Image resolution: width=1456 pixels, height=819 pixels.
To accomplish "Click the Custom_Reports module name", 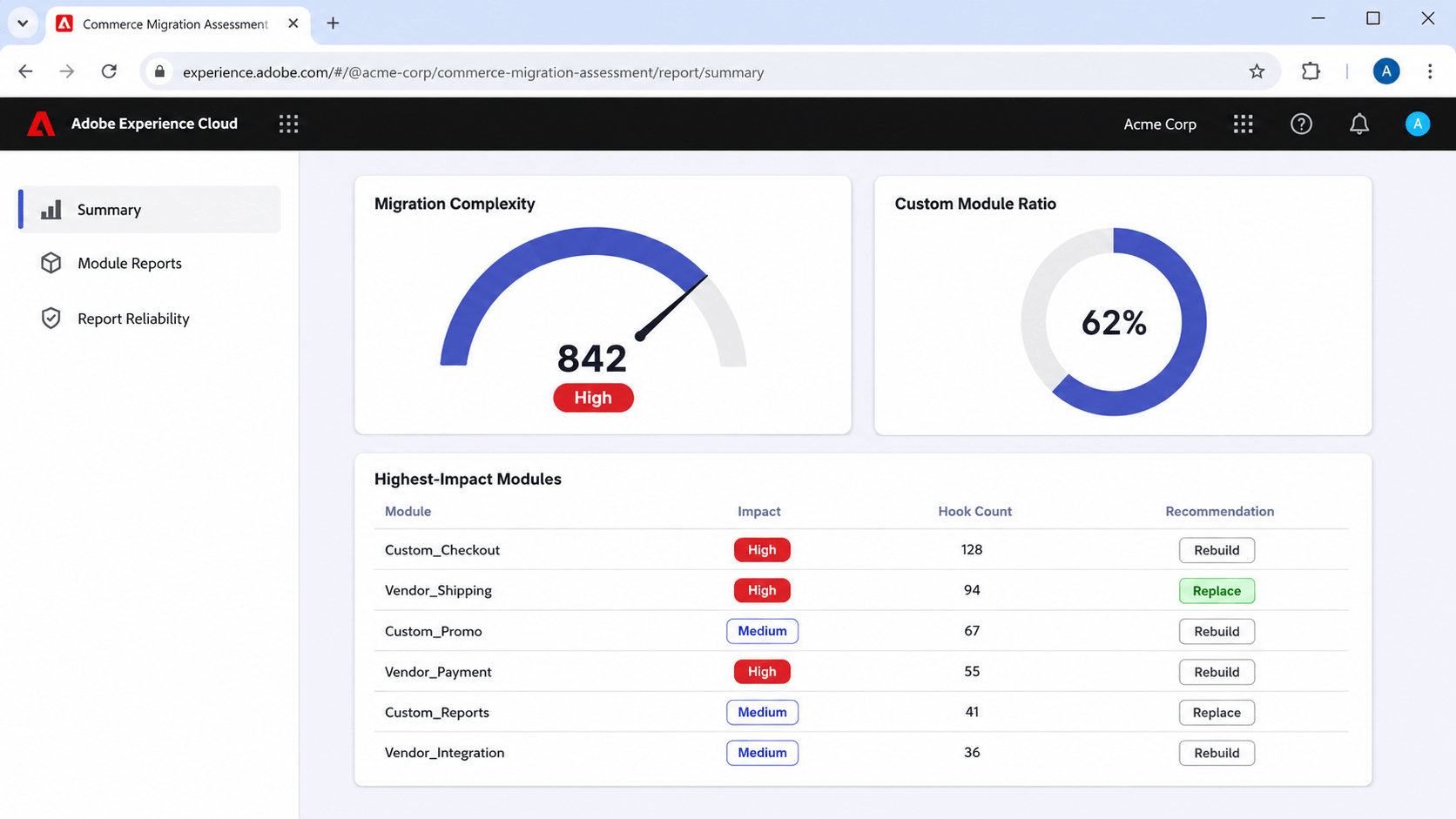I will coord(437,712).
